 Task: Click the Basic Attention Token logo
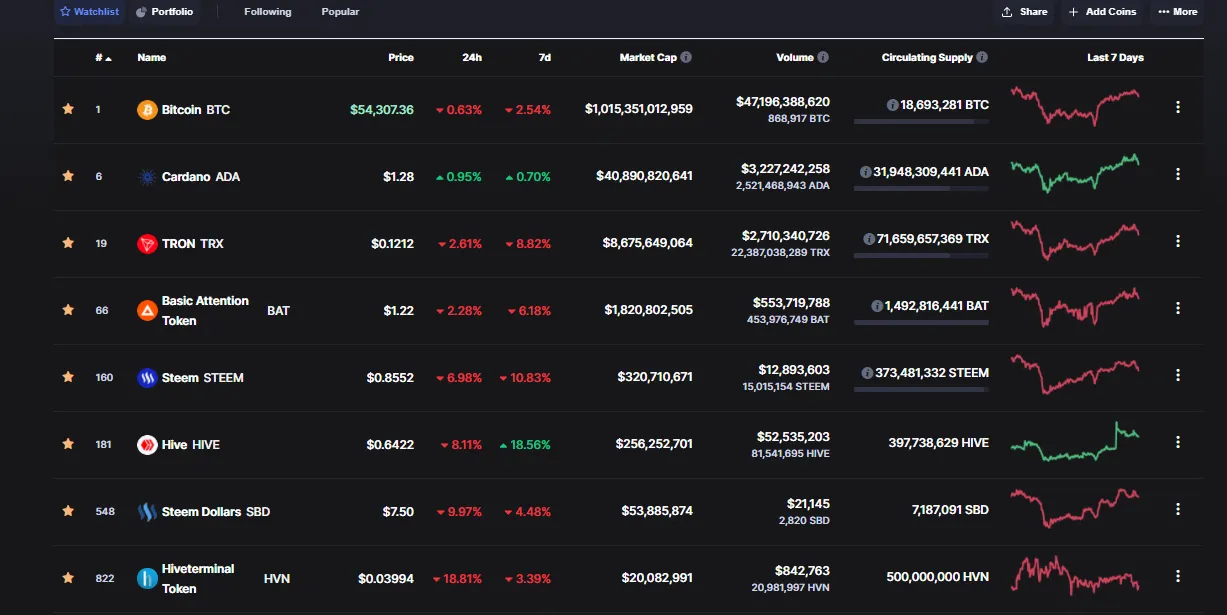(x=147, y=311)
